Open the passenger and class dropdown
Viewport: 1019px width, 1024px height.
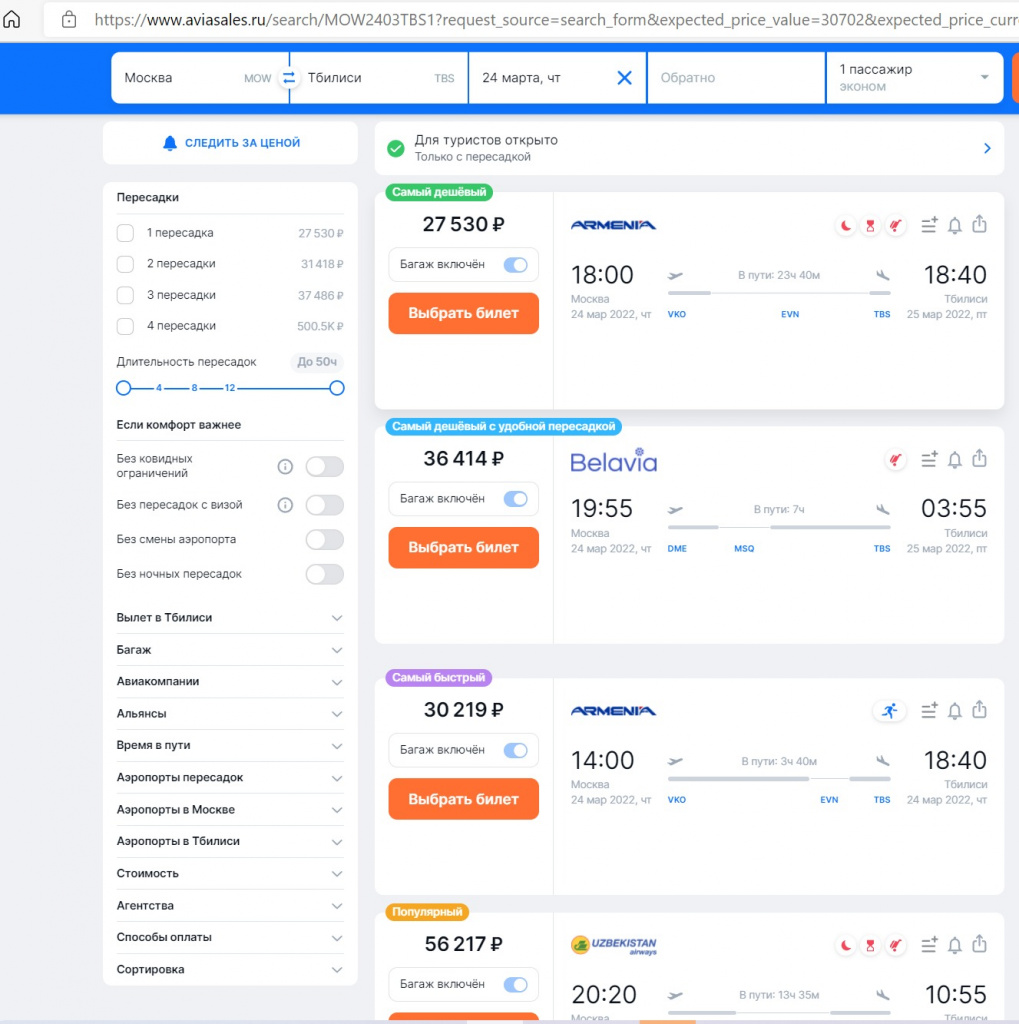(x=914, y=78)
